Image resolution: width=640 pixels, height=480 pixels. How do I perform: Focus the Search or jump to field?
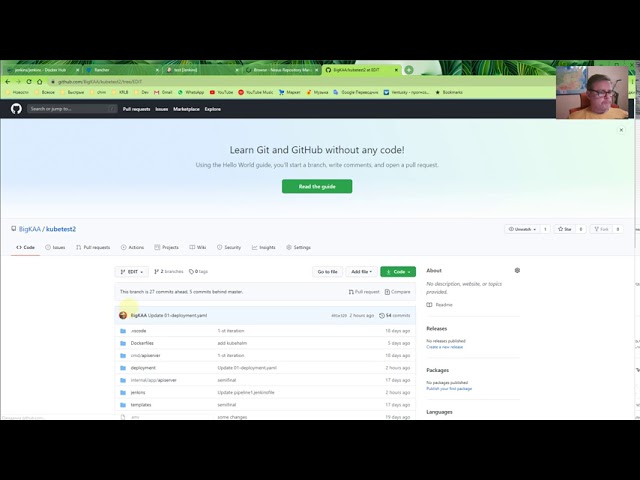pyautogui.click(x=72, y=109)
